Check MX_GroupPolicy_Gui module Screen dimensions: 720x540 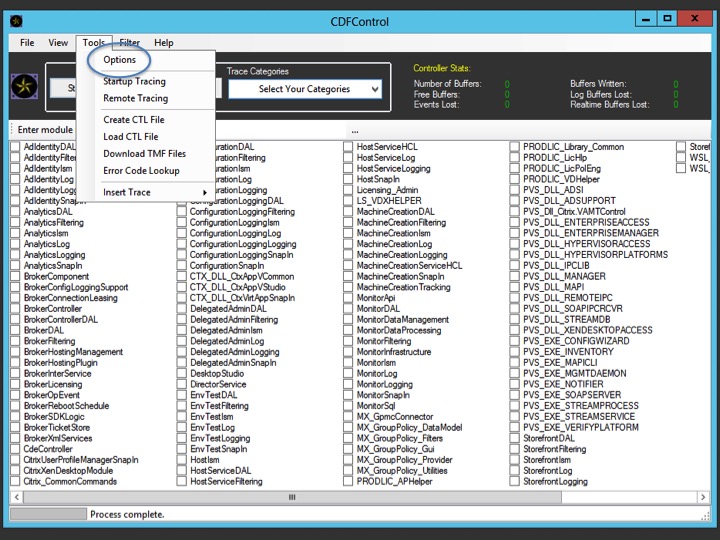pos(349,449)
